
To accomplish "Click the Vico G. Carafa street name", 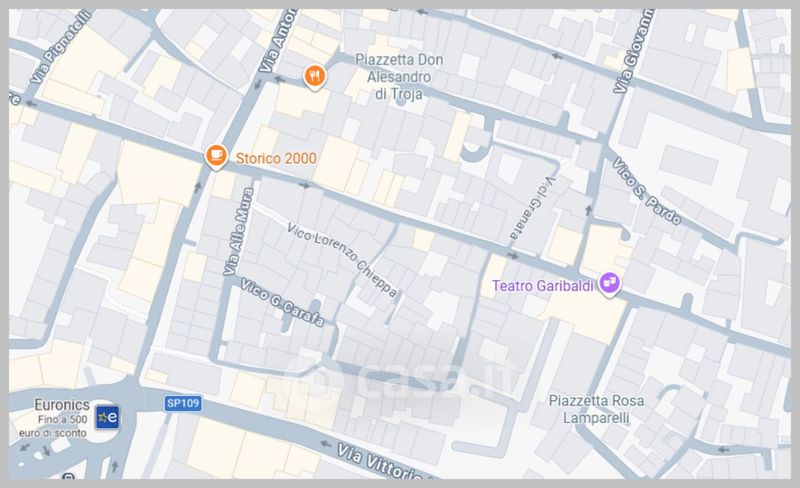I will coord(282,302).
